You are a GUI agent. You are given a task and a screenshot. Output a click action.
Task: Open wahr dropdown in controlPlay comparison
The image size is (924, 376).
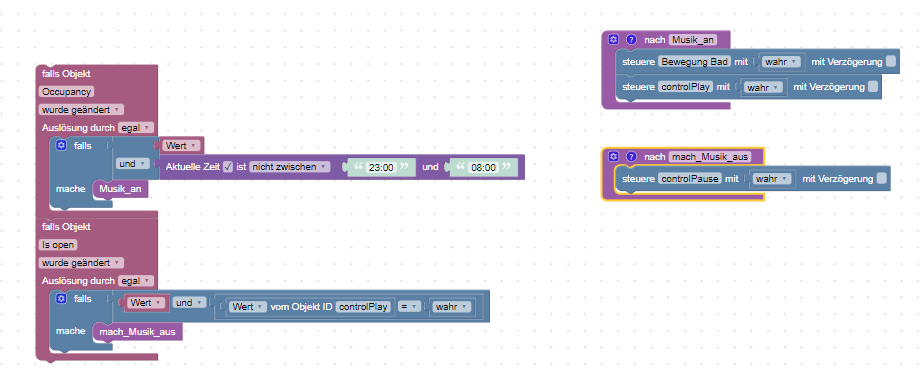pos(451,306)
